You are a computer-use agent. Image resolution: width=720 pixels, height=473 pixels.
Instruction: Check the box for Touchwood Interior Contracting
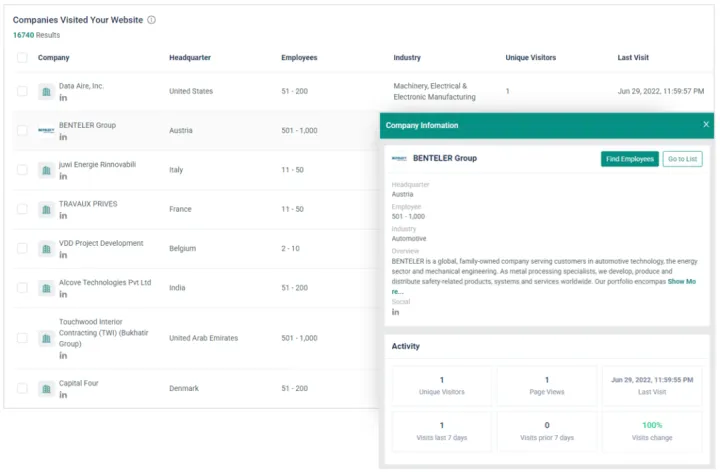(22, 338)
